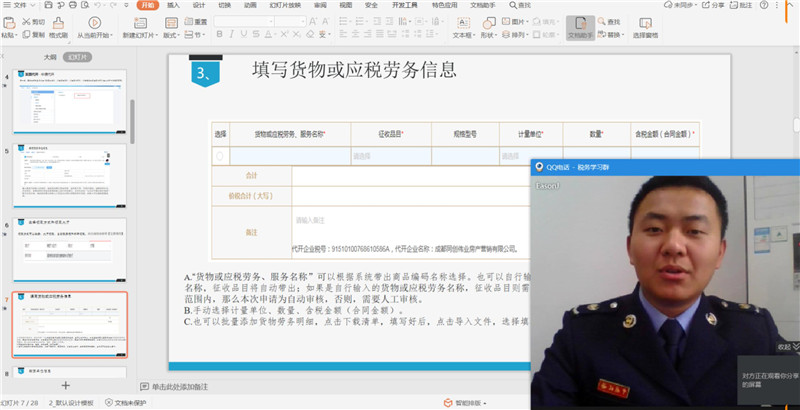Click decrease font size A- icon
Screen dimensions: 800x410
point(326,21)
